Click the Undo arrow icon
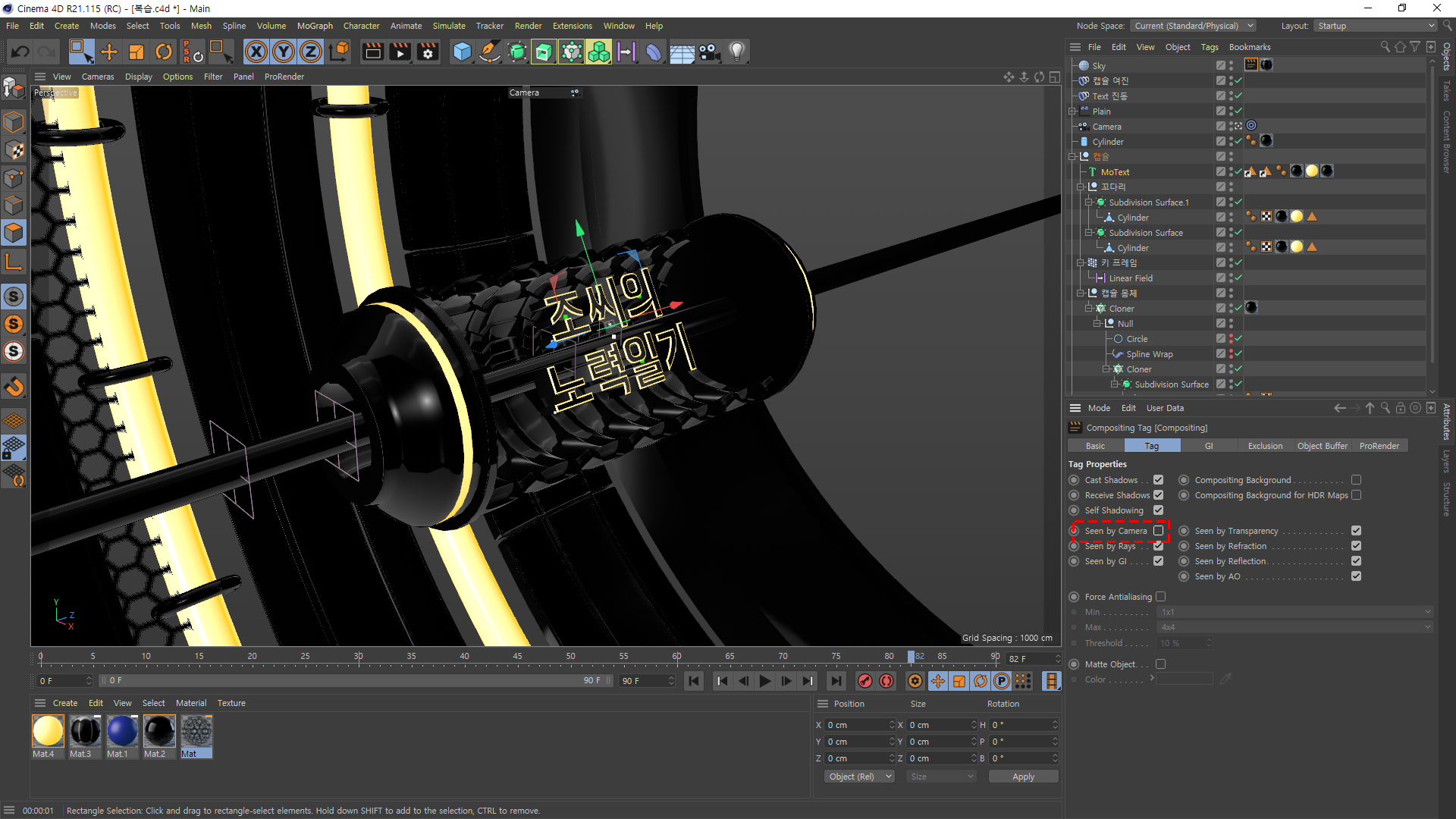The height and width of the screenshot is (819, 1456). pyautogui.click(x=20, y=52)
